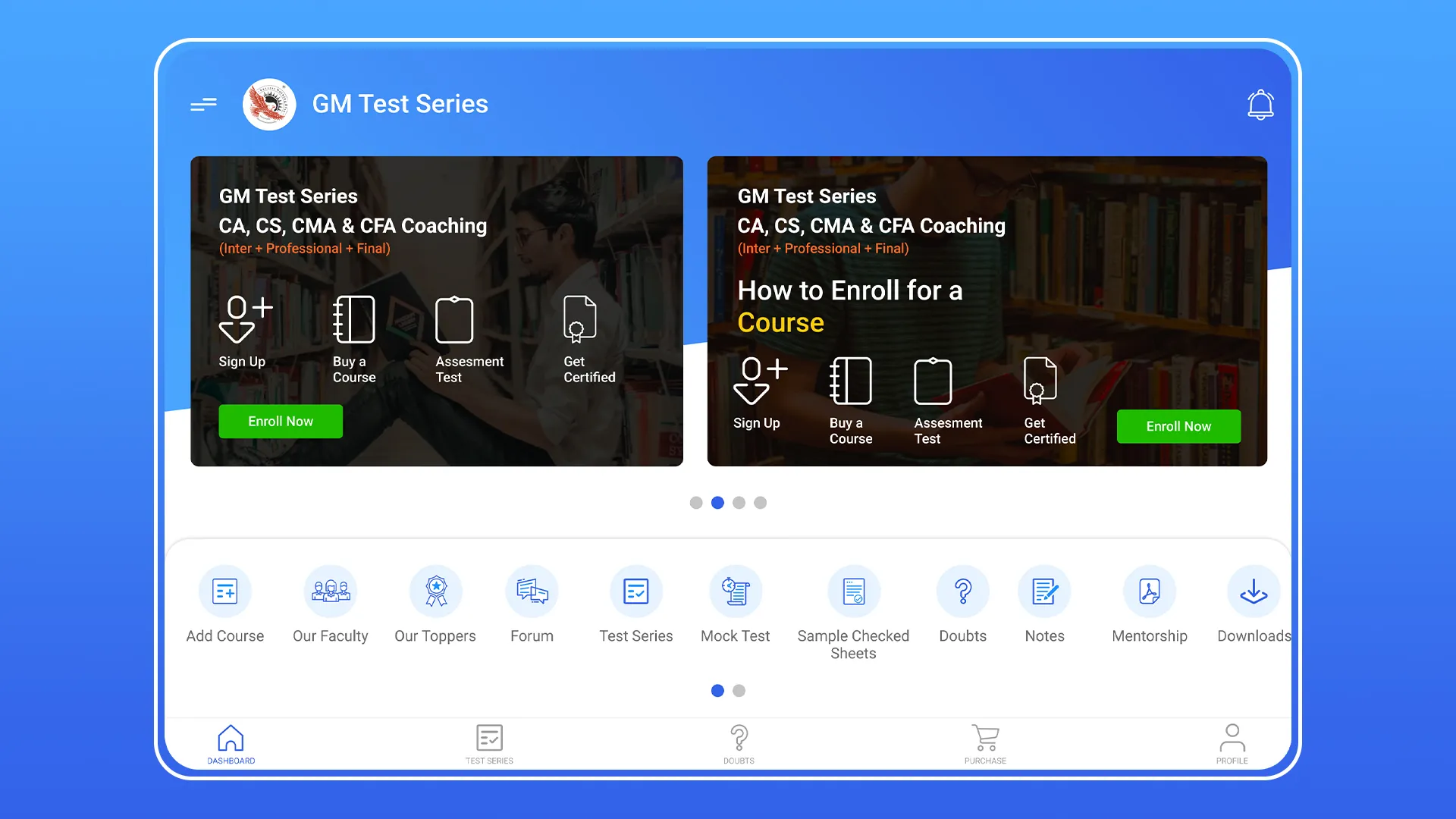Go to second page of shortcut icons
1456x819 pixels.
[x=739, y=691]
